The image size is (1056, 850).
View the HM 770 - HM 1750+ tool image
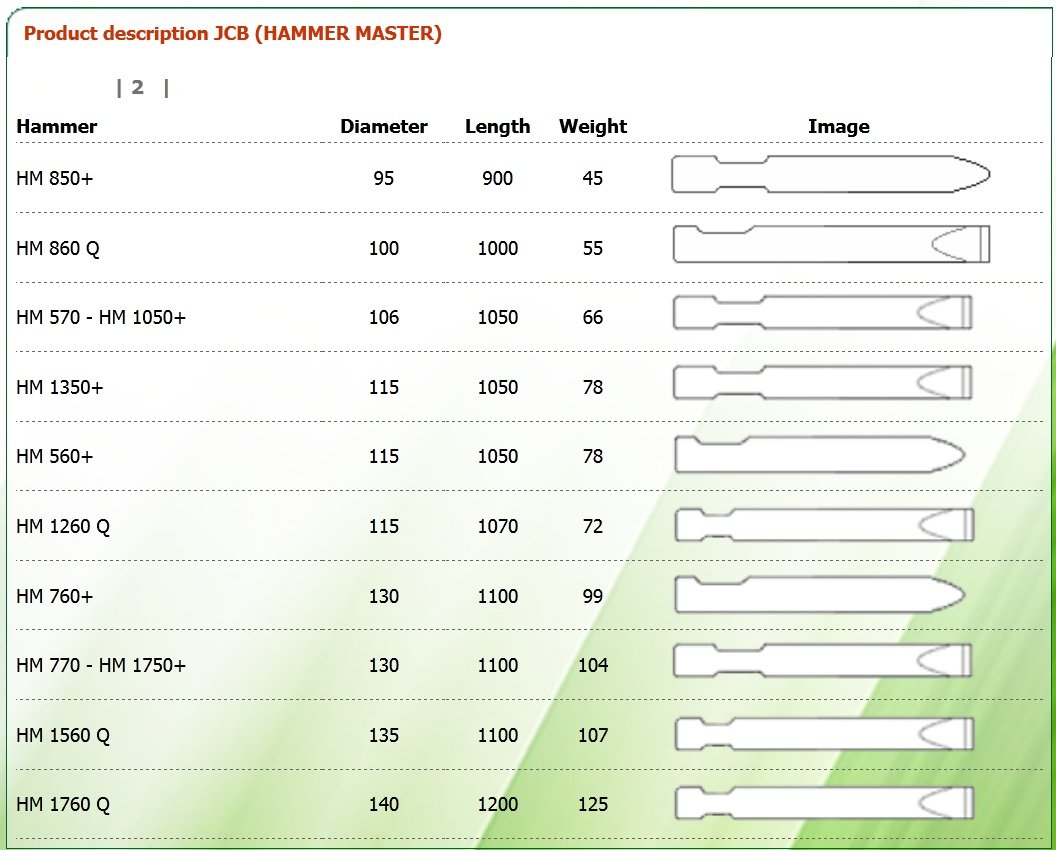pos(822,660)
